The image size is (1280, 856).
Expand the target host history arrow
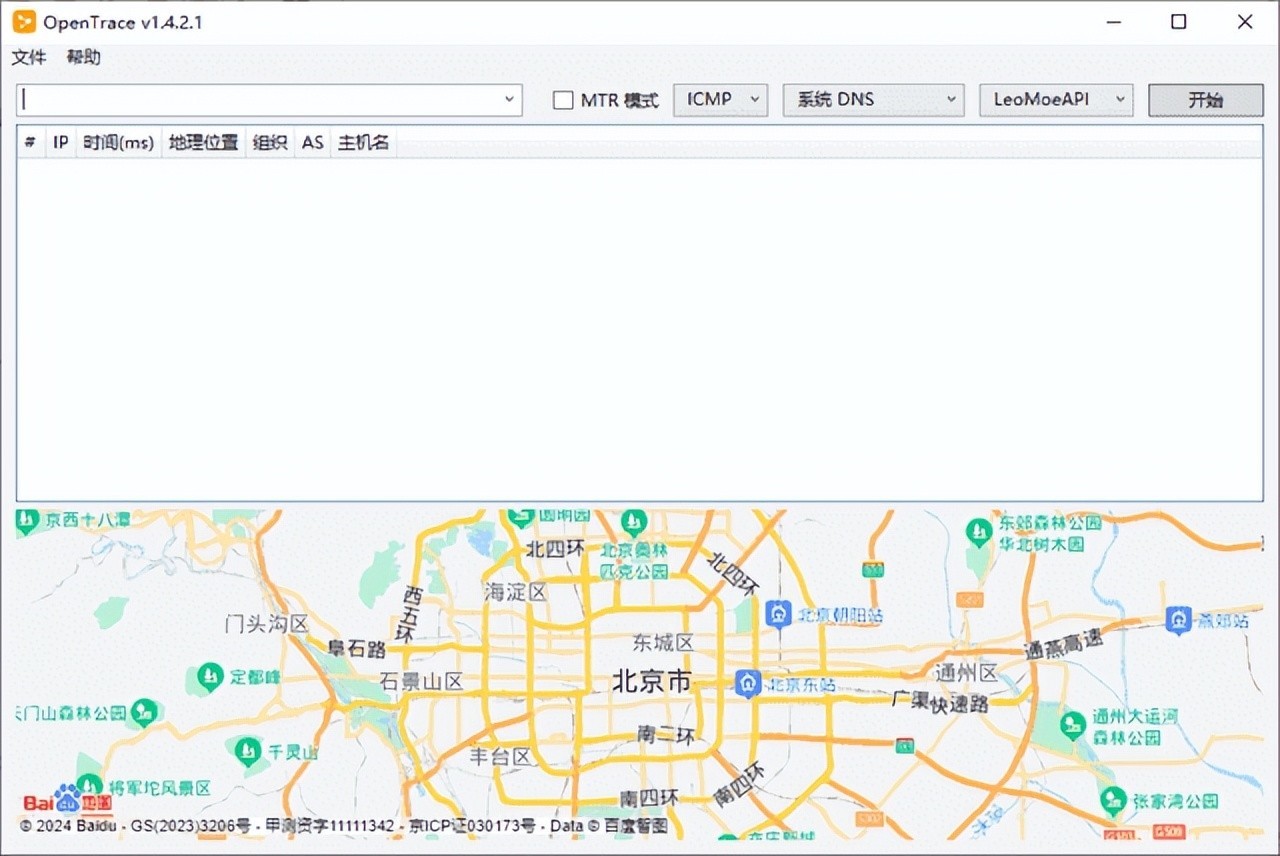point(510,100)
